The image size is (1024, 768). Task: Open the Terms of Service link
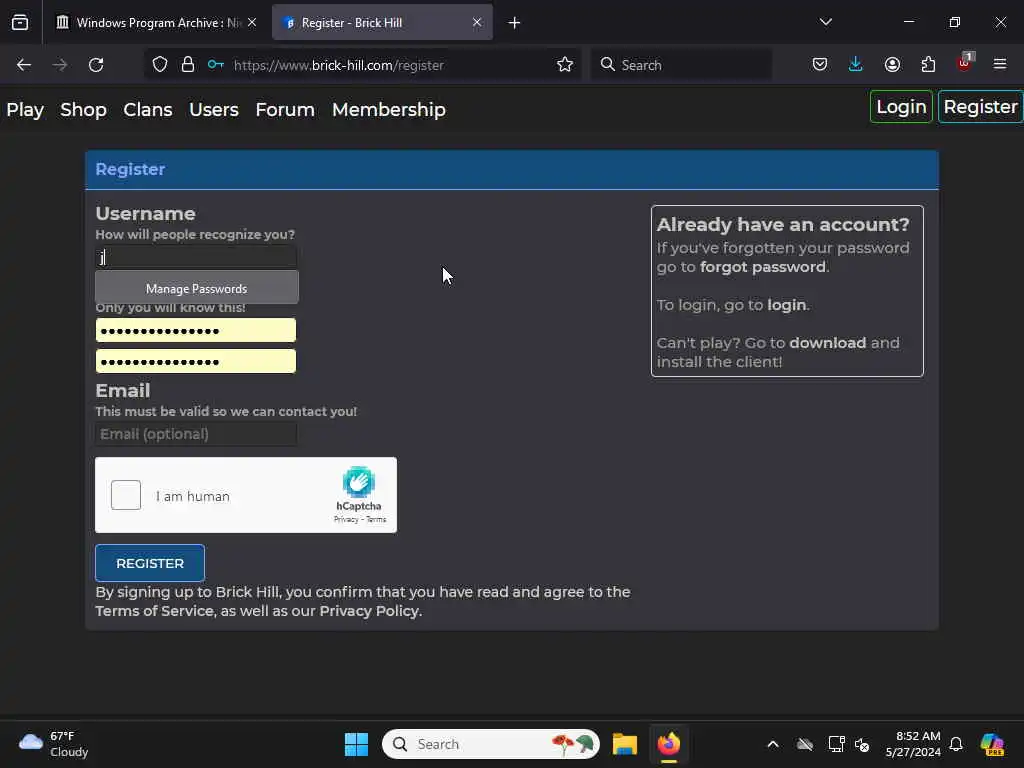tap(155, 611)
